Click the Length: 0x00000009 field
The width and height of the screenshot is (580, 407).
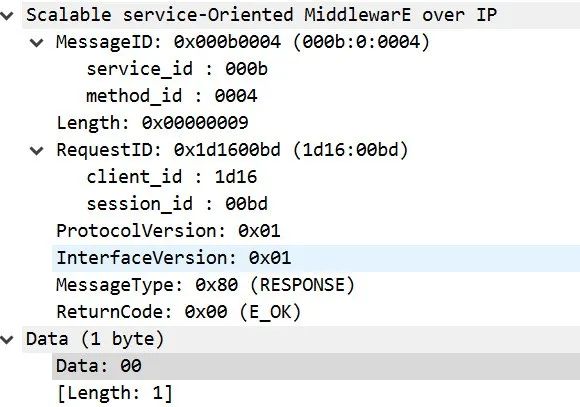coord(152,123)
